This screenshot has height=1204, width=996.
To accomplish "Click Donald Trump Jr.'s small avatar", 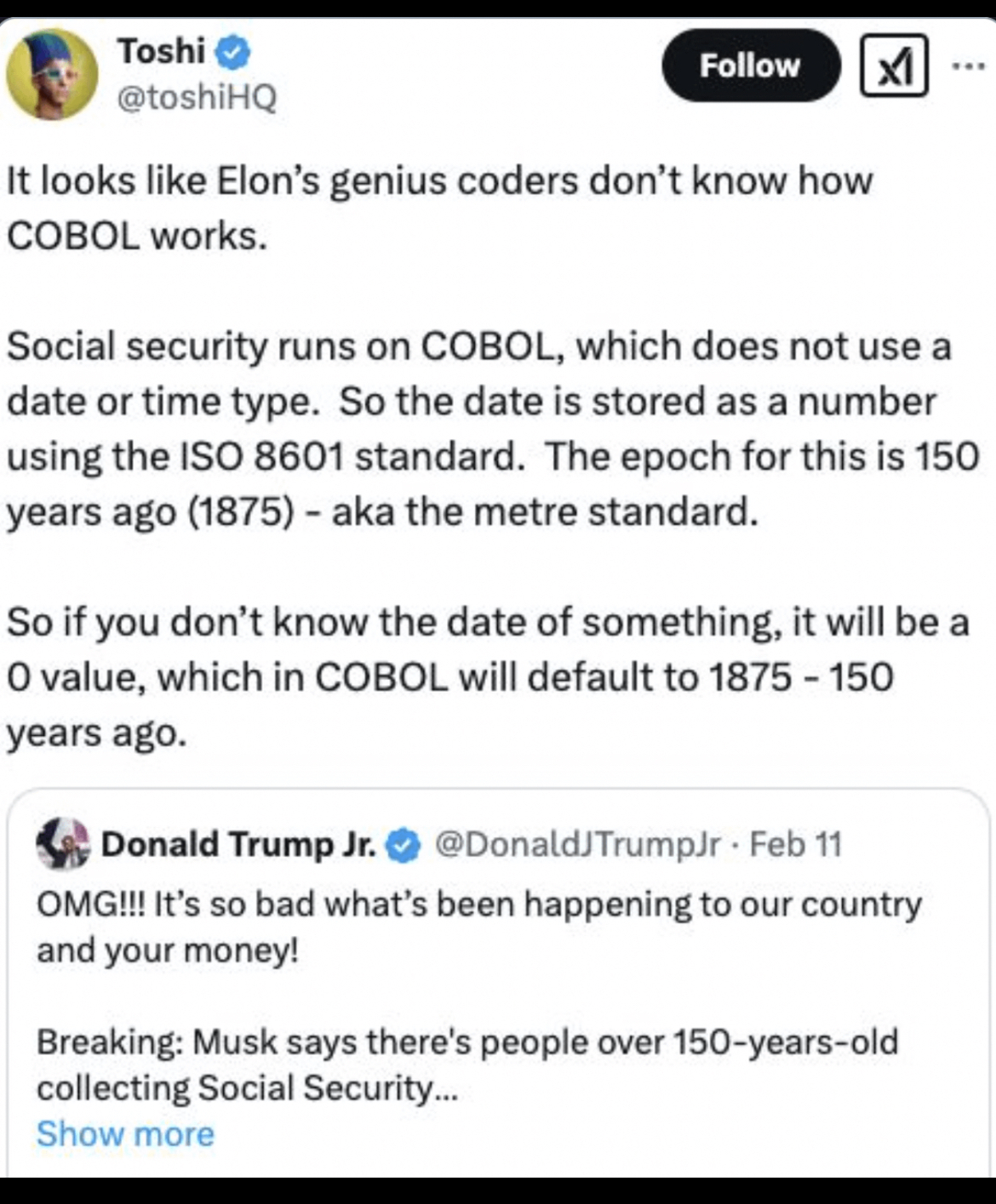I will [63, 843].
